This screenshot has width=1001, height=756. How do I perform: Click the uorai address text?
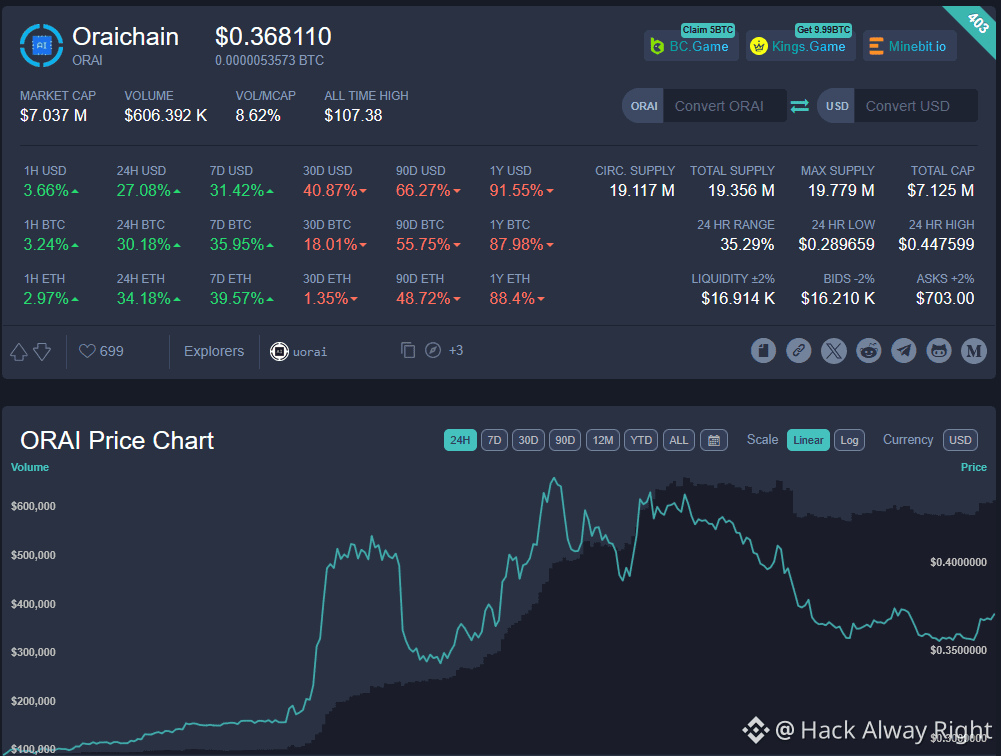point(310,352)
